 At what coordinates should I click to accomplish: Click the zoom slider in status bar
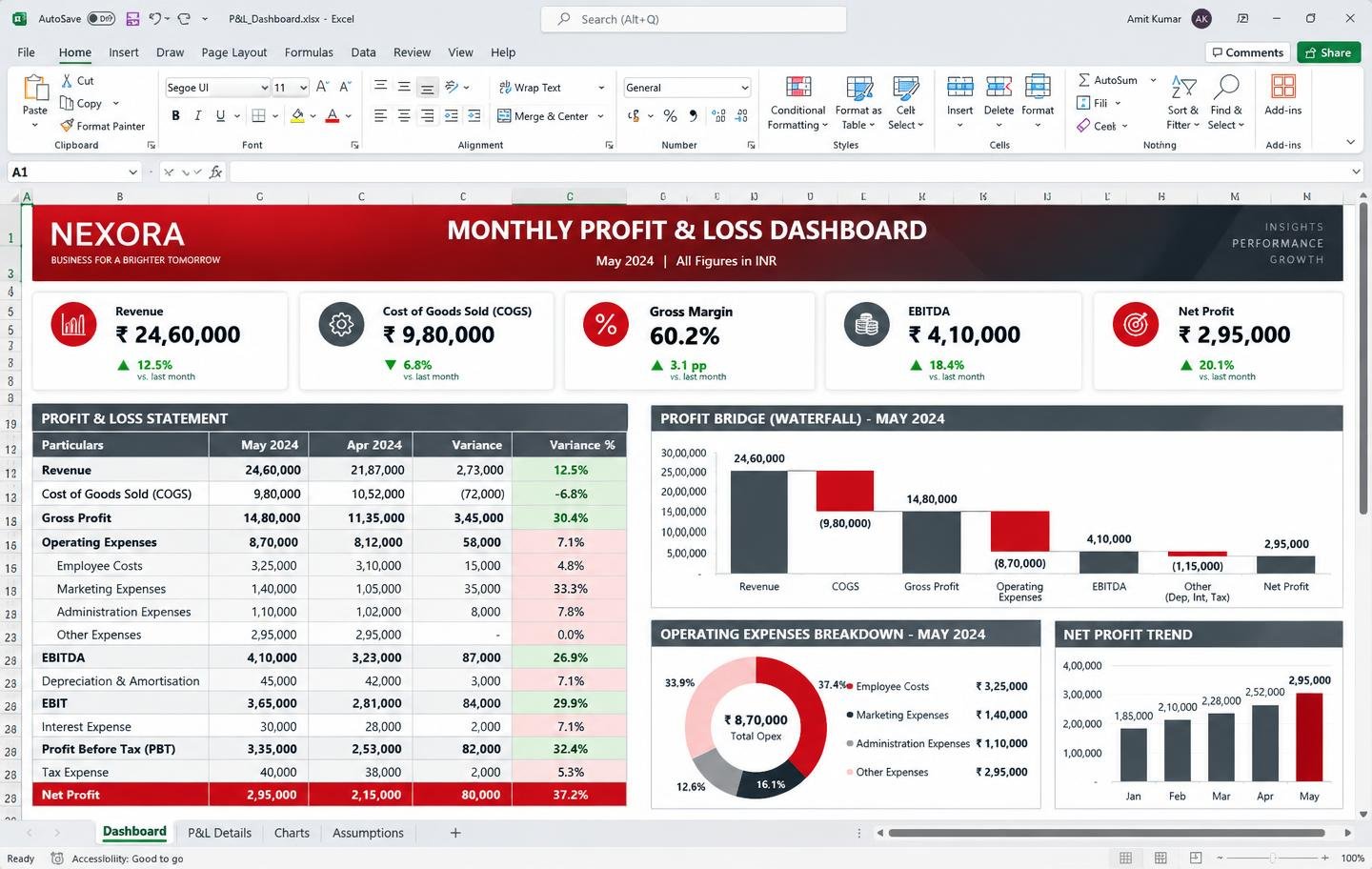pos(1272,858)
